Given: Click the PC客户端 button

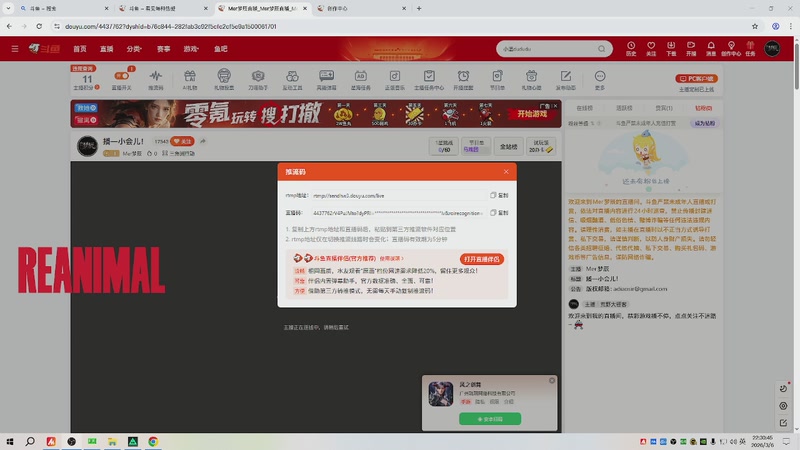Looking at the screenshot, I should point(696,79).
